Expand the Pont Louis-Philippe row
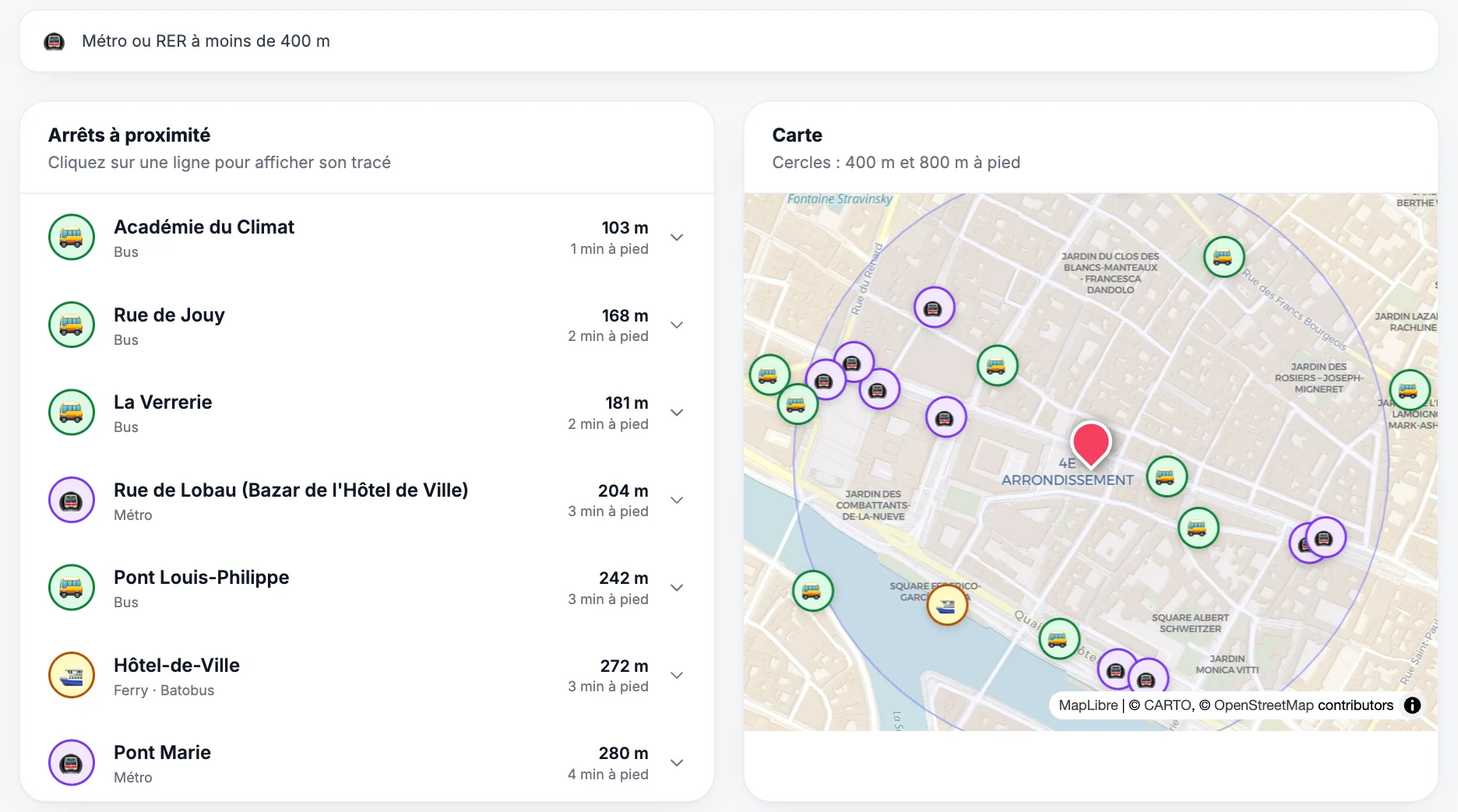The width and height of the screenshot is (1458, 812). pyautogui.click(x=677, y=588)
